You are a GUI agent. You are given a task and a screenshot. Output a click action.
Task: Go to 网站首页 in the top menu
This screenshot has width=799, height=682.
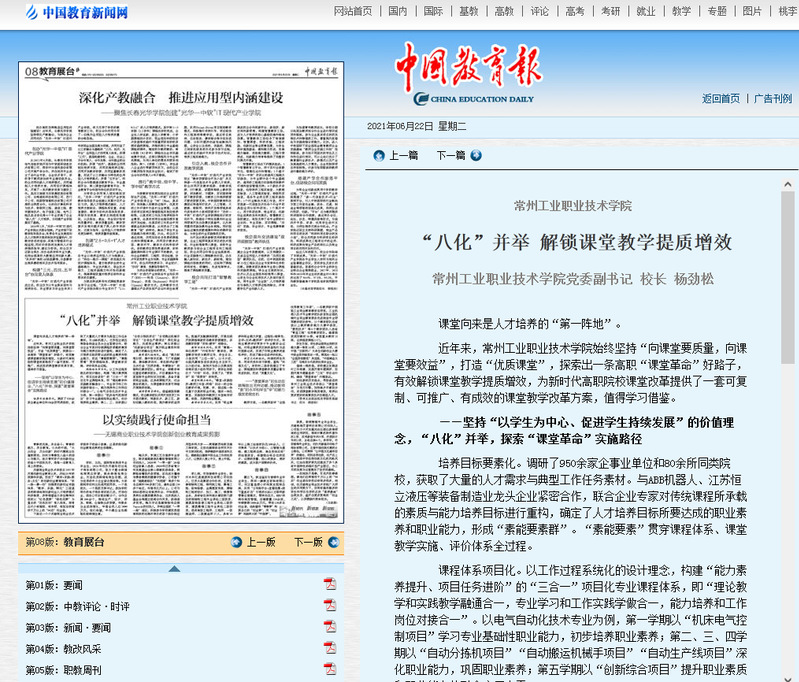tap(352, 12)
